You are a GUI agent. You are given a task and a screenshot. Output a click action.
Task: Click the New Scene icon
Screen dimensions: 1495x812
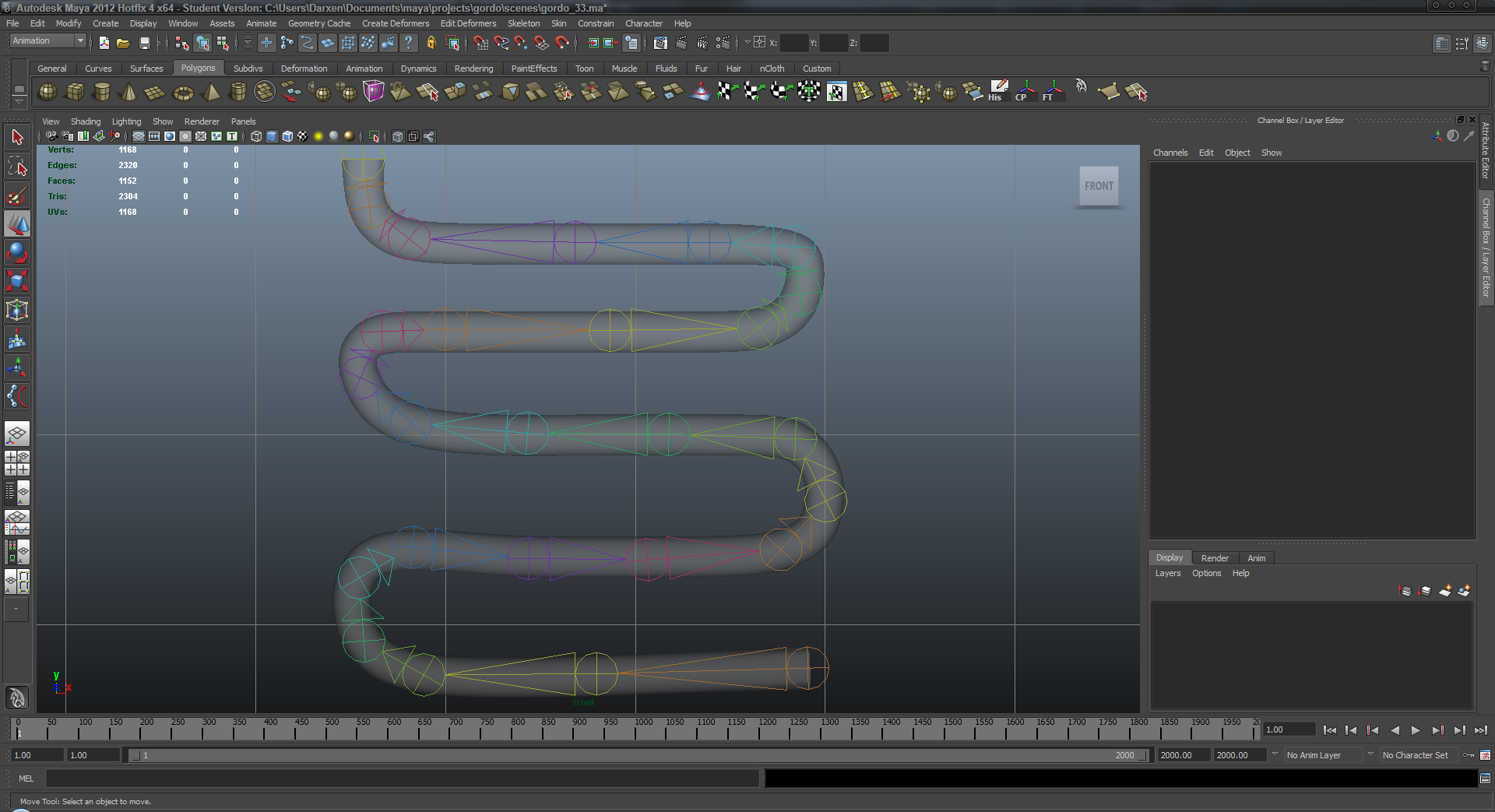[x=104, y=43]
